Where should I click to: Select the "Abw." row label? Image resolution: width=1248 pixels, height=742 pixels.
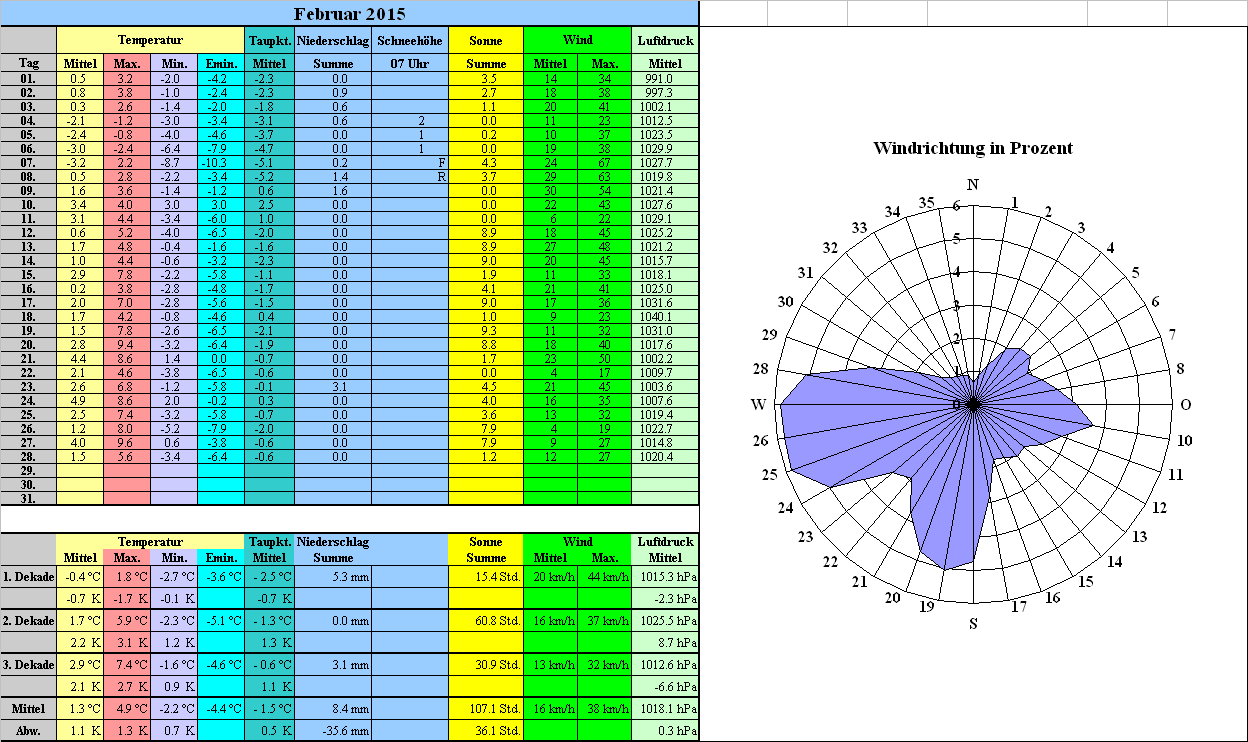pyautogui.click(x=29, y=730)
